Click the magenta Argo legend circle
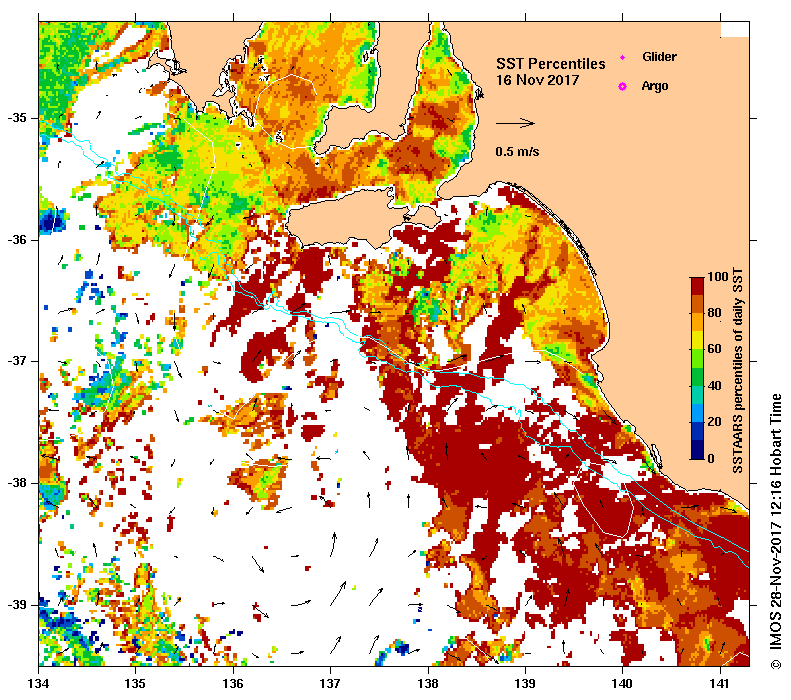The width and height of the screenshot is (791, 700). coord(623,86)
